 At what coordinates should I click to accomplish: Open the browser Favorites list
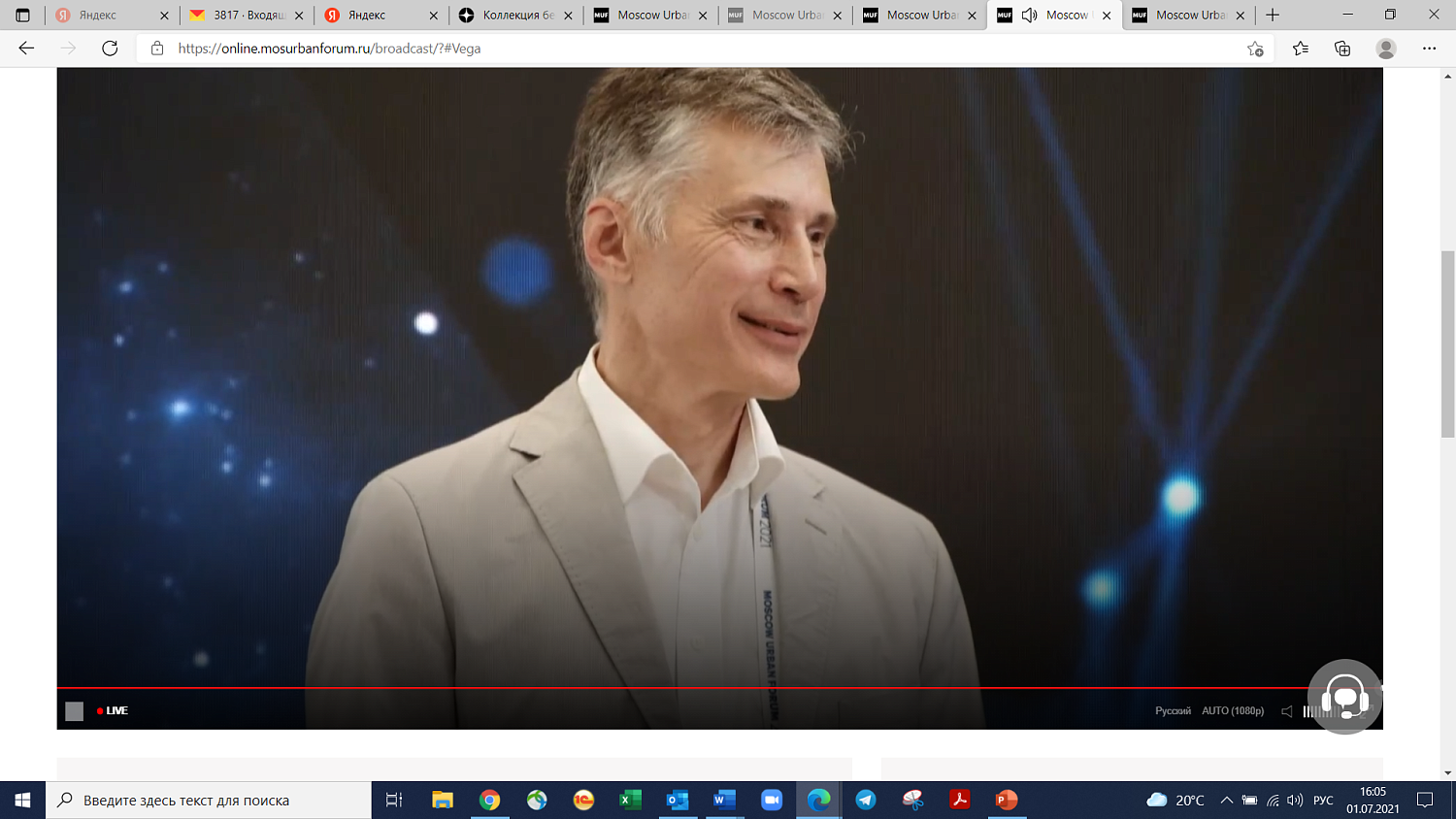[1300, 49]
